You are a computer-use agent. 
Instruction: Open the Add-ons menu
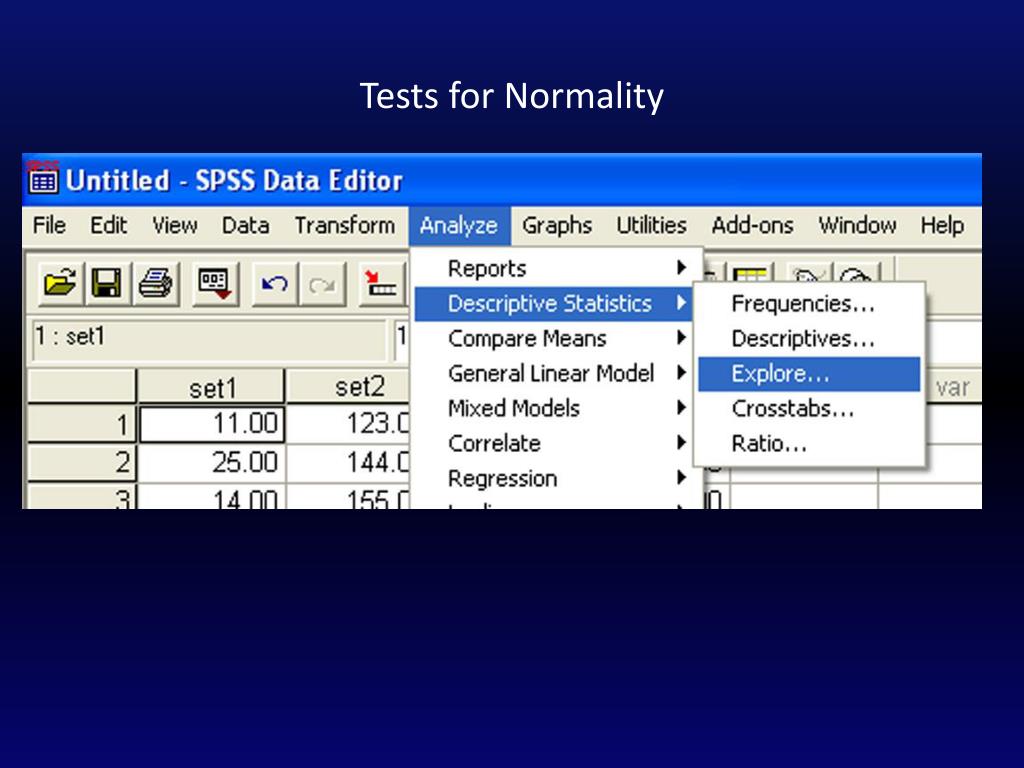click(x=752, y=225)
